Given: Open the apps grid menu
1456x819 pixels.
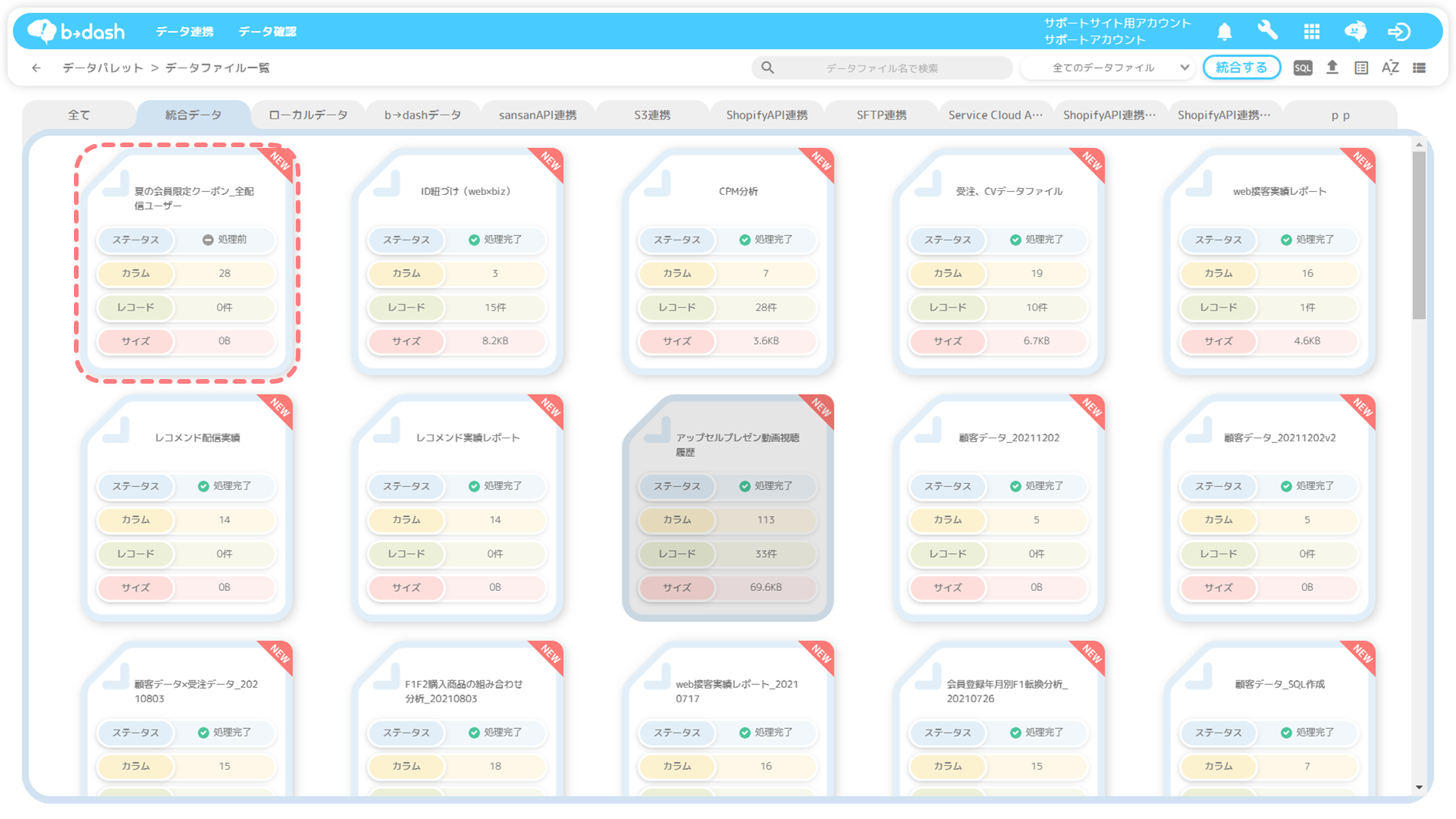Looking at the screenshot, I should click(1311, 32).
